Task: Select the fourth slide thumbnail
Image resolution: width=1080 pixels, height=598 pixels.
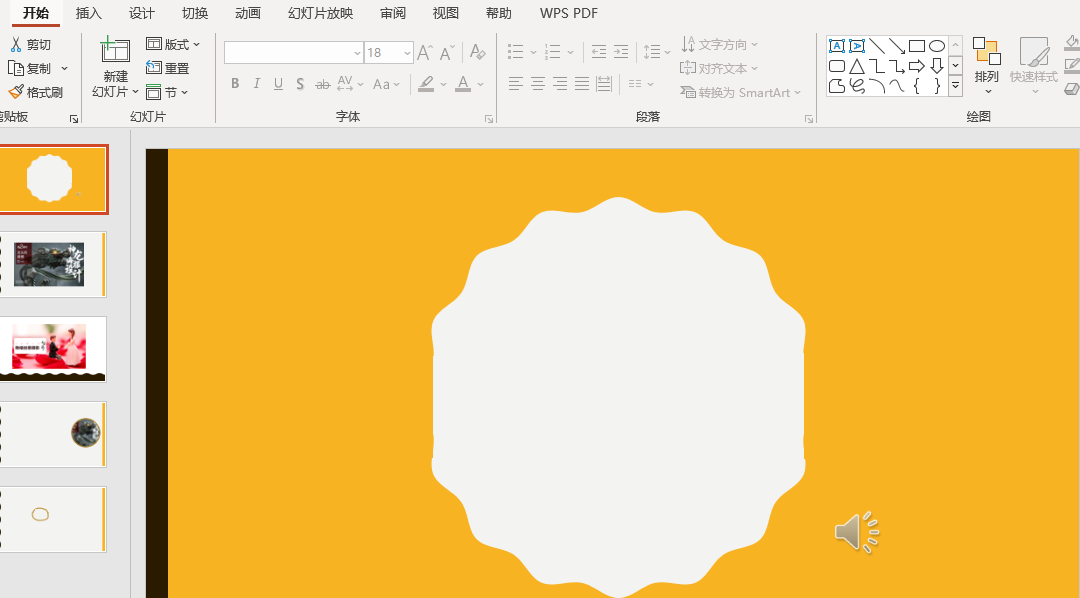Action: (x=54, y=434)
